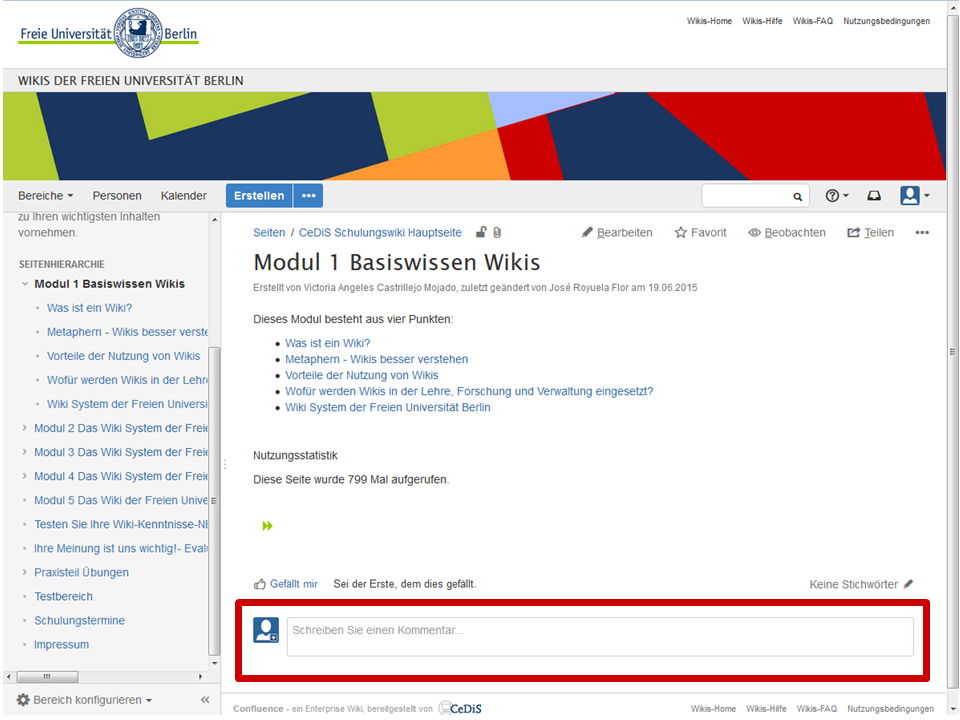
Task: Click Wikis-Home in top header
Action: (709, 21)
